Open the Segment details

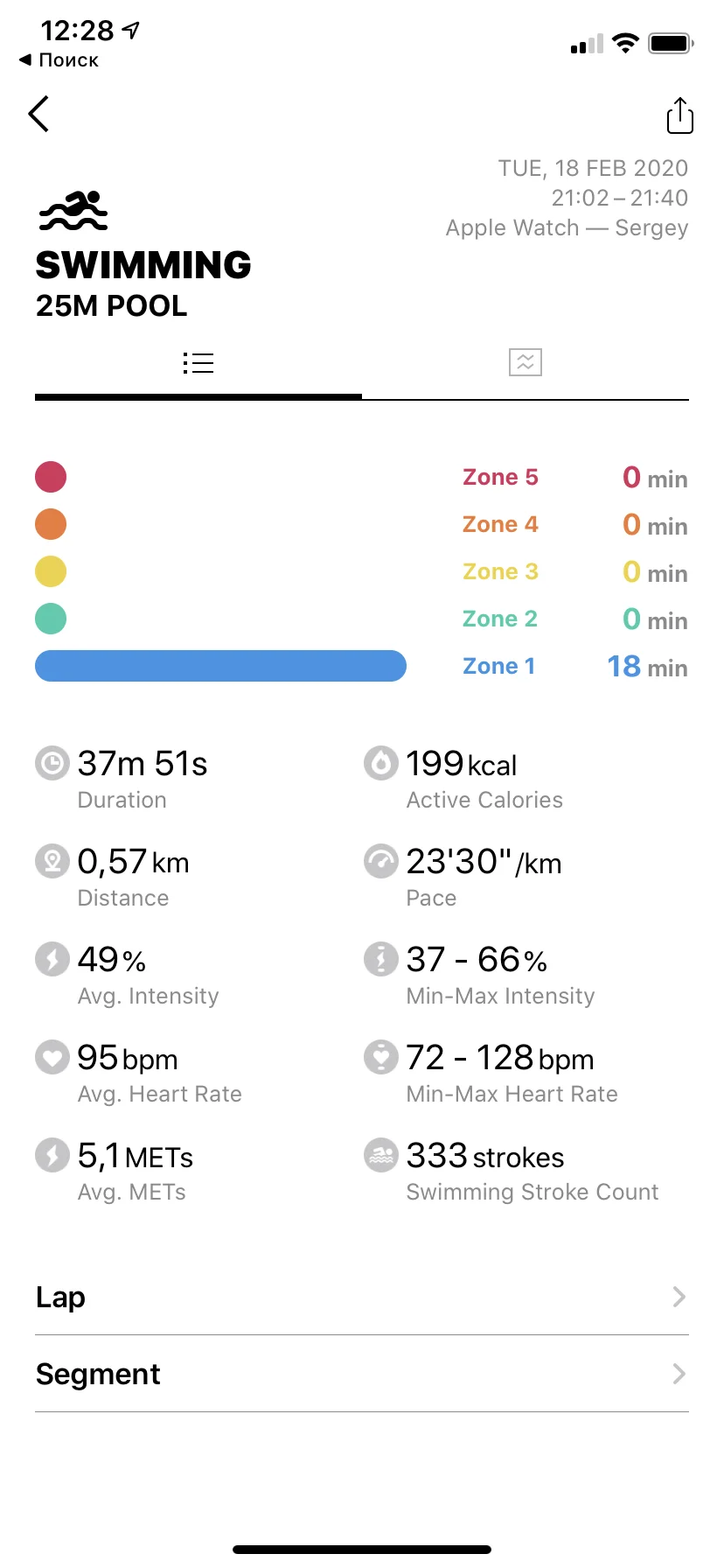coord(98,1374)
